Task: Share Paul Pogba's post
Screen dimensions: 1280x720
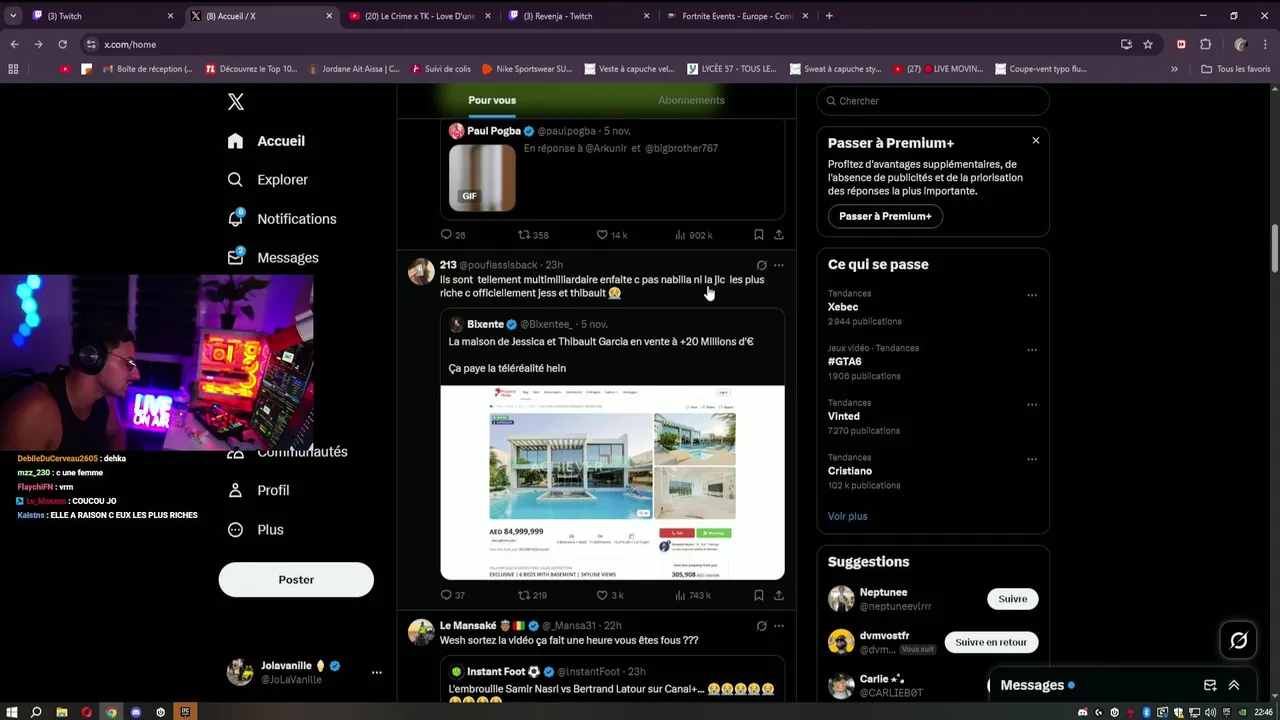Action: click(778, 235)
